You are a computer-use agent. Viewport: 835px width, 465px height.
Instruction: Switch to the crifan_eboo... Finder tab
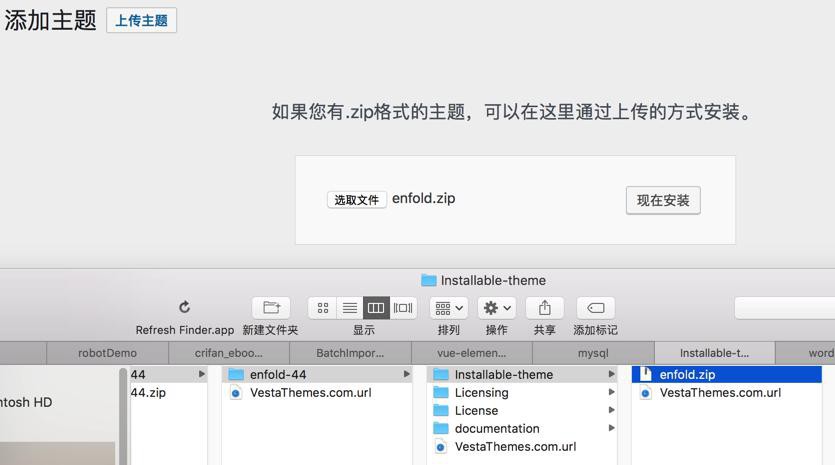(228, 353)
